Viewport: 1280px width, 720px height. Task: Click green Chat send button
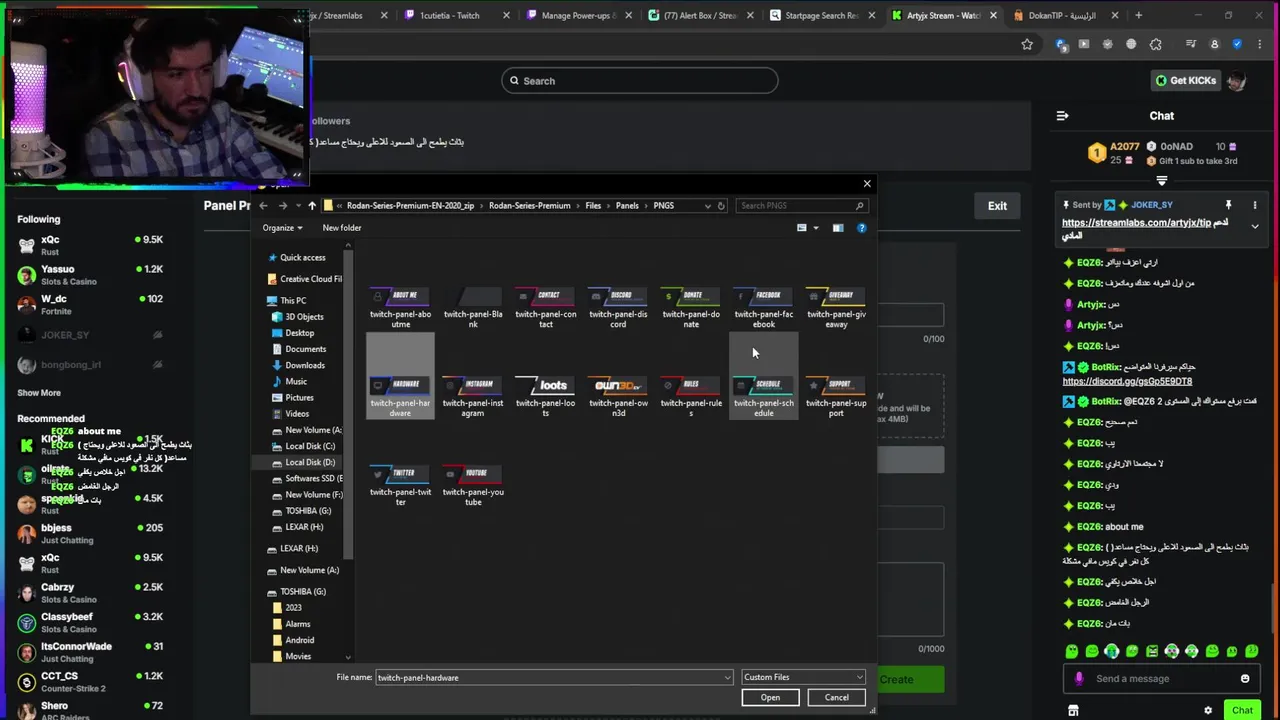1242,710
